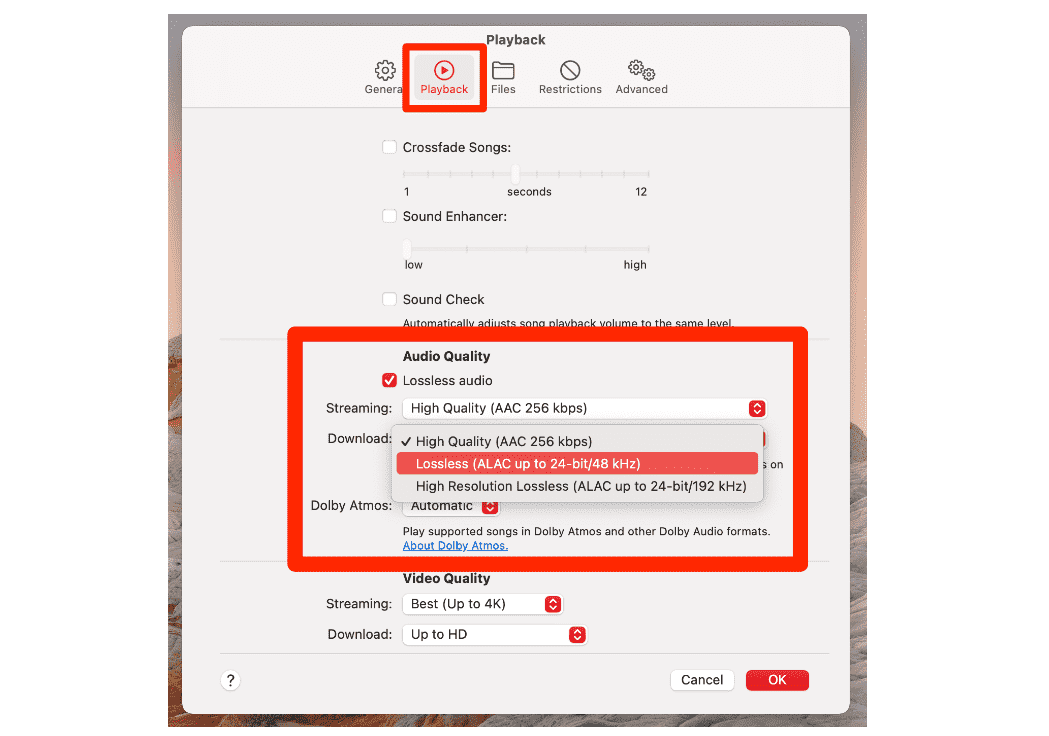Open the Files preferences tab
This screenshot has height=736, width=1049.
[x=503, y=77]
